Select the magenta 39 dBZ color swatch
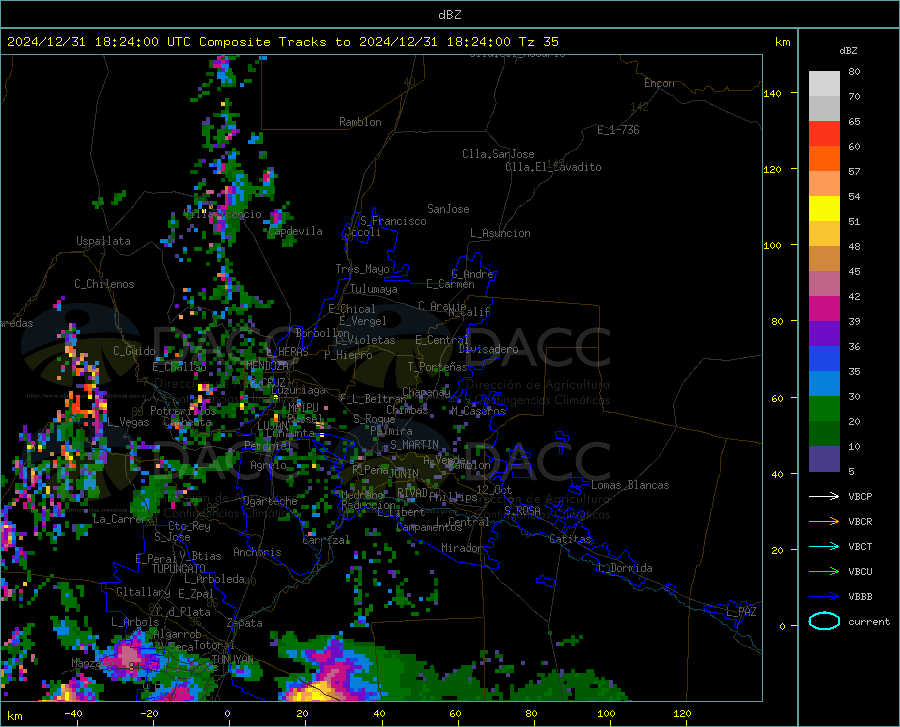 pos(824,309)
